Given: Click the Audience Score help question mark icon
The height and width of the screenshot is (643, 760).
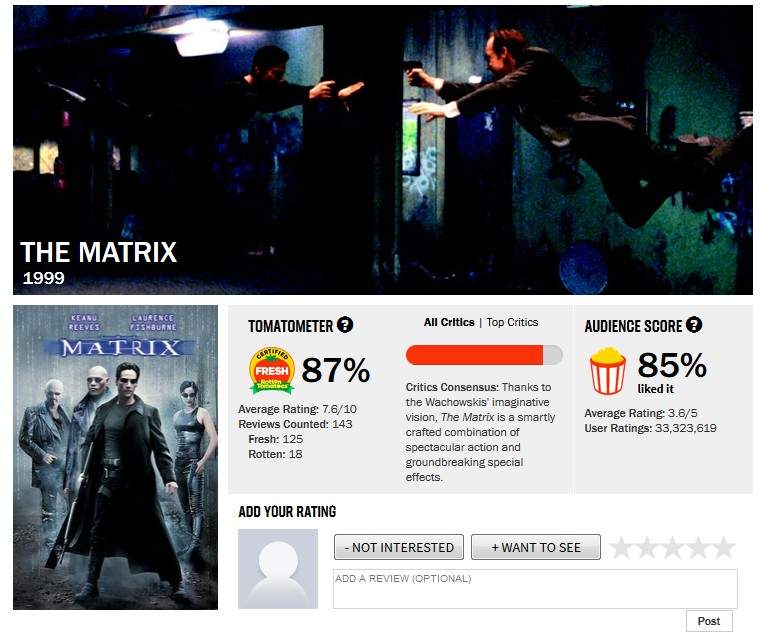Looking at the screenshot, I should point(694,325).
